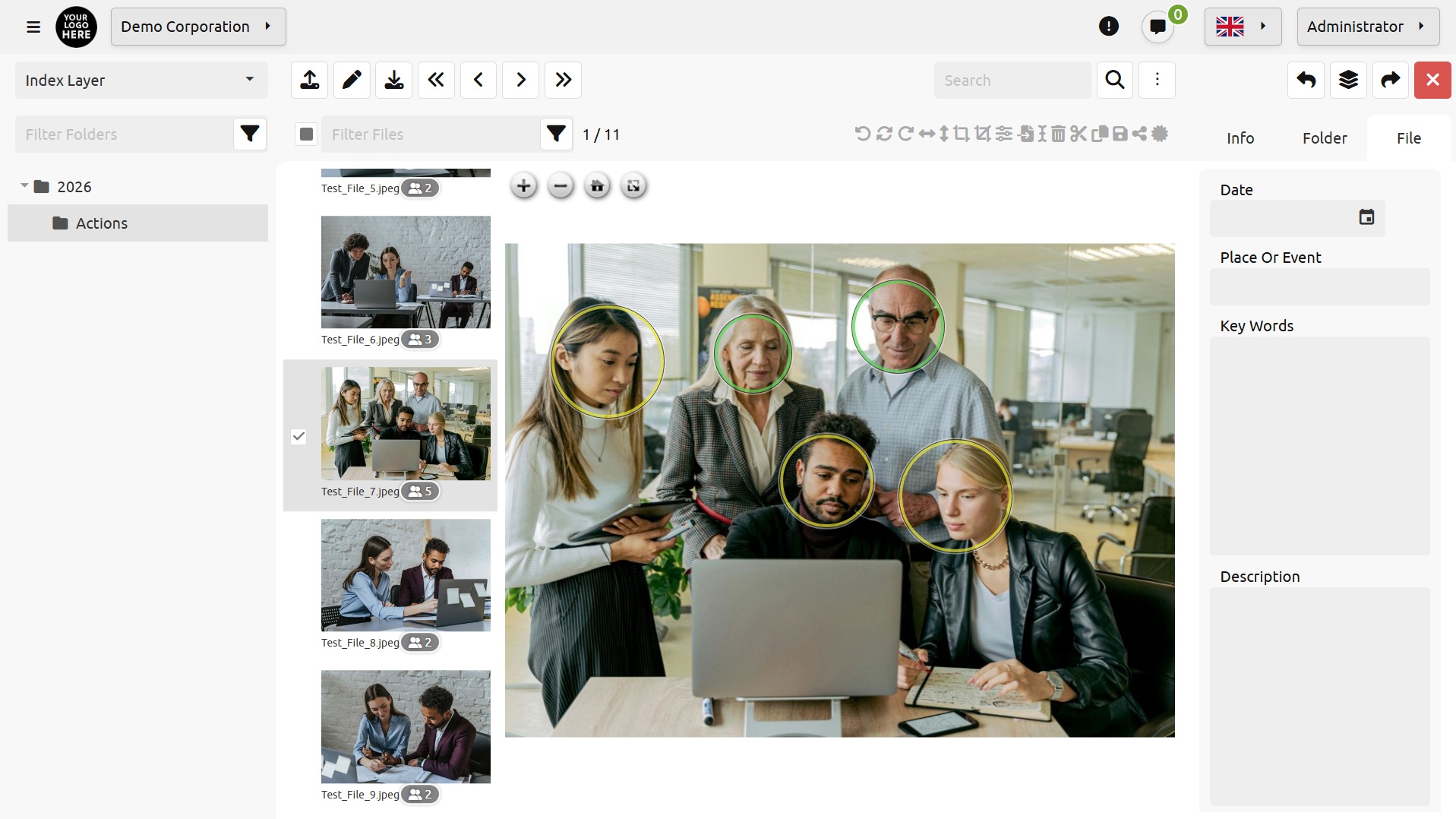Open the Demo Corporation dropdown
This screenshot has height=819, width=1456.
pos(198,27)
